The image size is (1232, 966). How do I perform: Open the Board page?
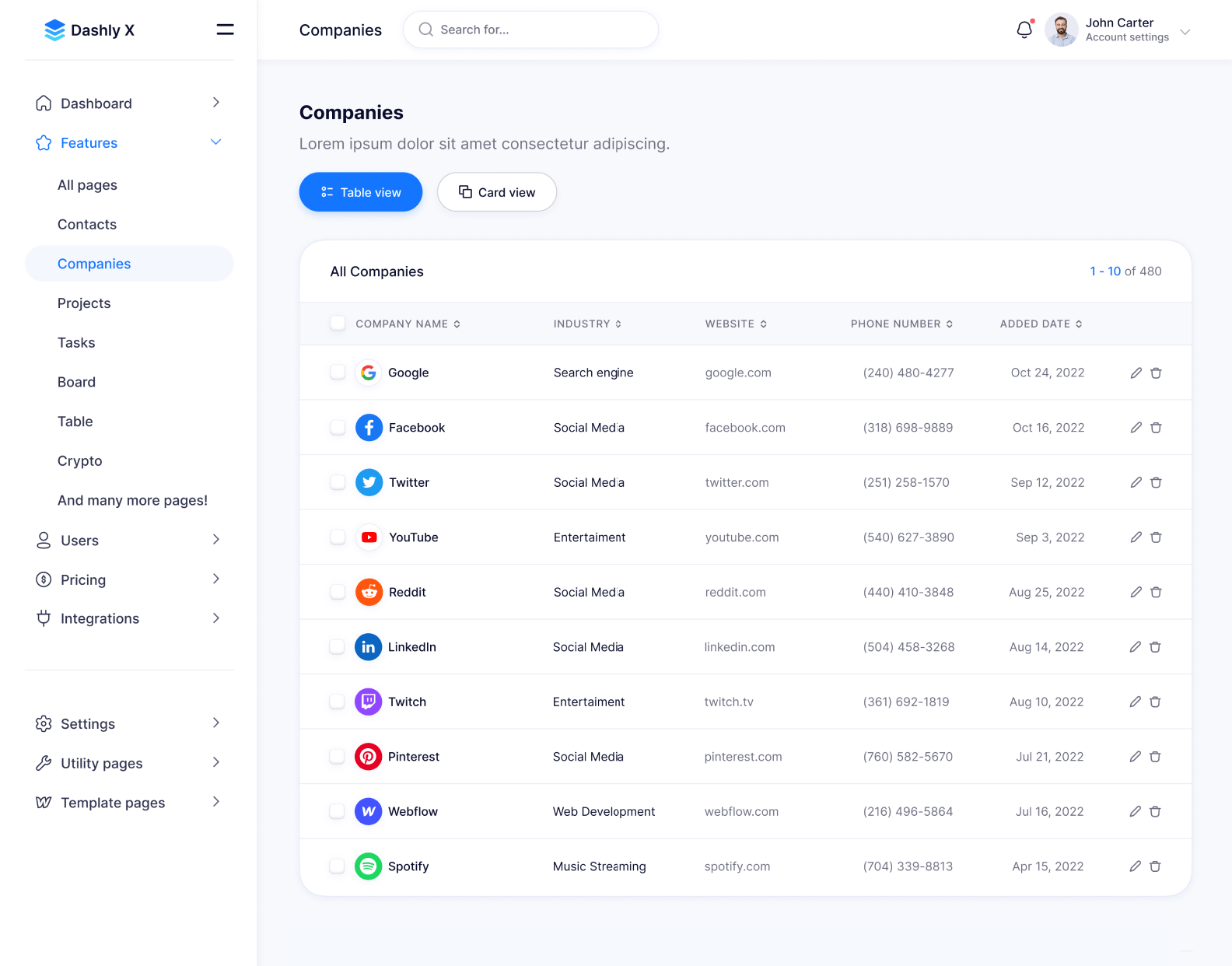coord(76,382)
